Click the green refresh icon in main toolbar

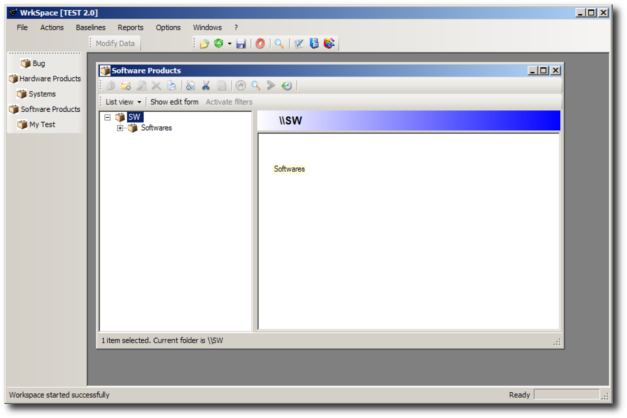tap(219, 43)
